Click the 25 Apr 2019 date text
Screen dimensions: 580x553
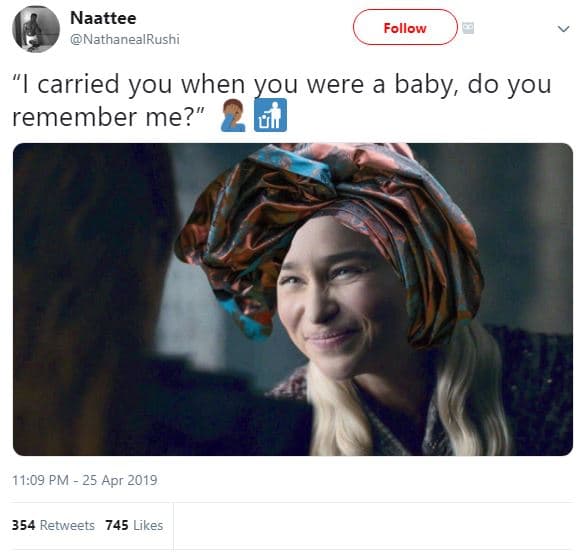120,480
